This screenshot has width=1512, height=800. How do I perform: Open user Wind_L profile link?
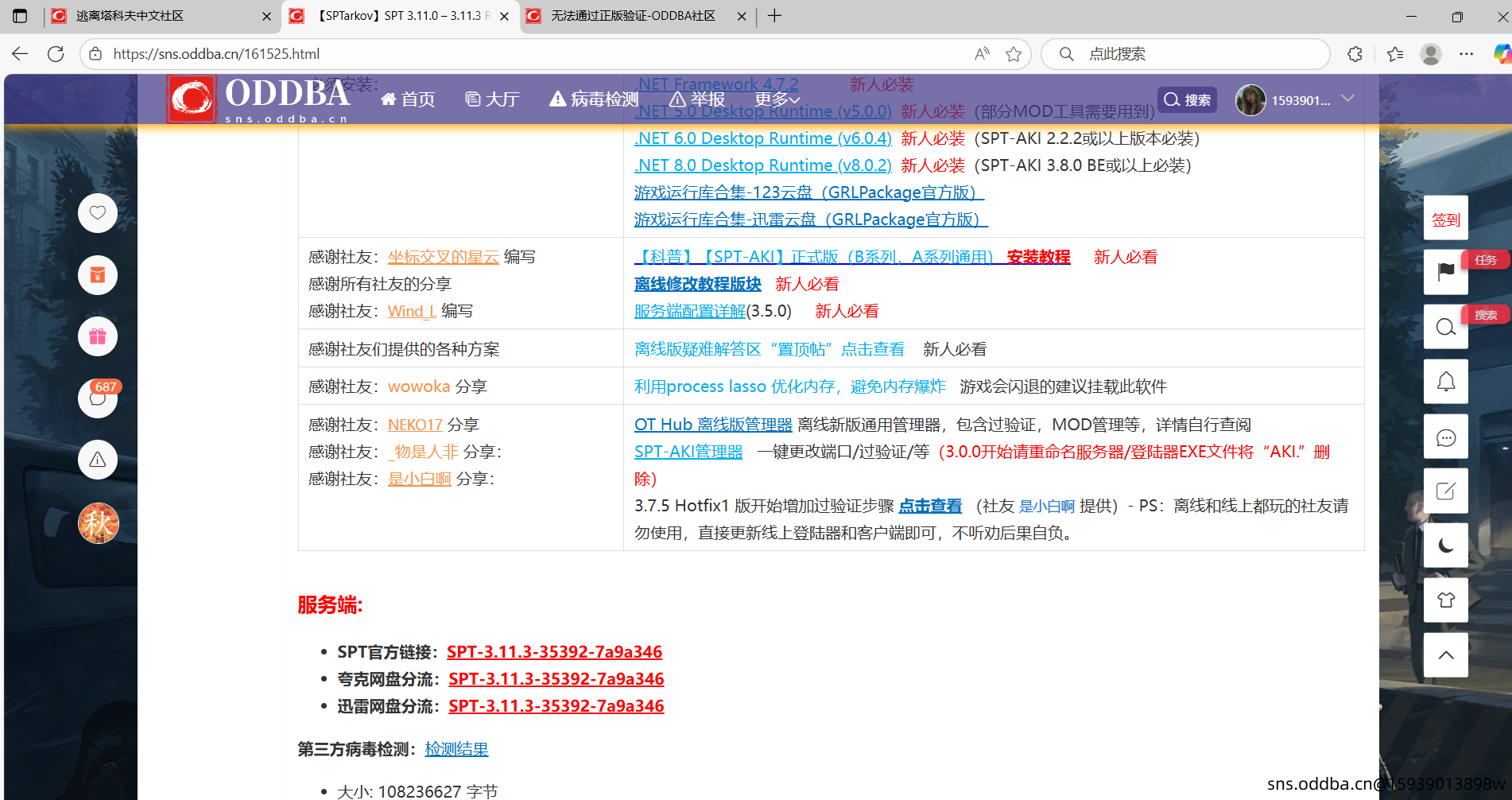click(412, 311)
